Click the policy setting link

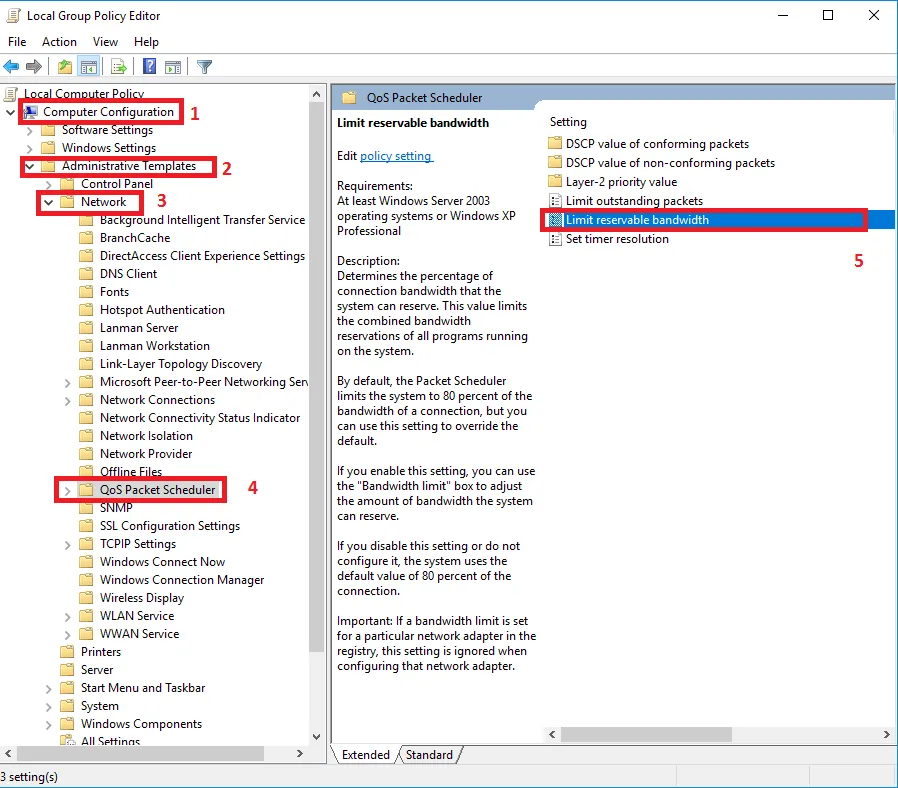pyautogui.click(x=396, y=156)
